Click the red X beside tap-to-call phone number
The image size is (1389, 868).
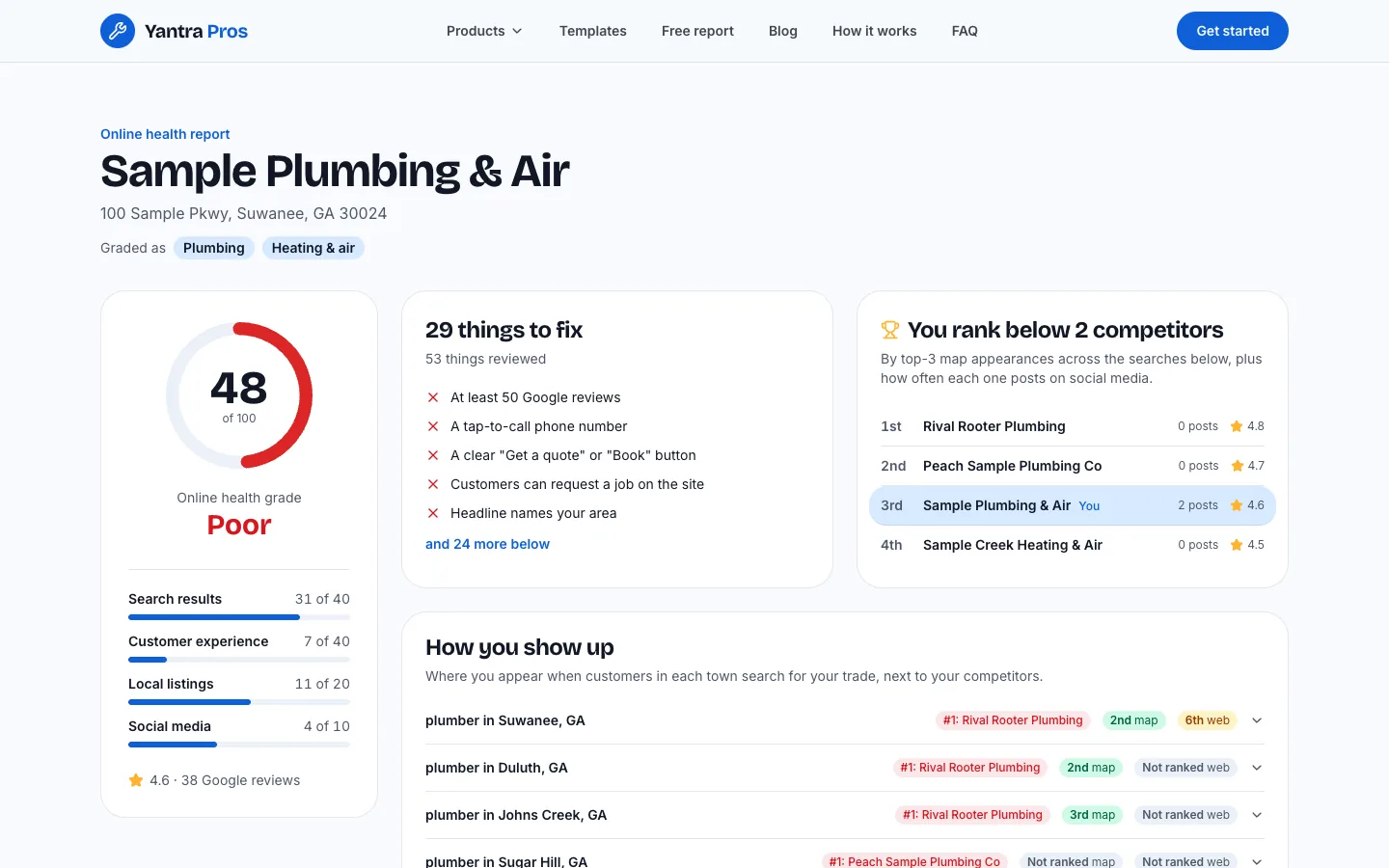click(433, 426)
